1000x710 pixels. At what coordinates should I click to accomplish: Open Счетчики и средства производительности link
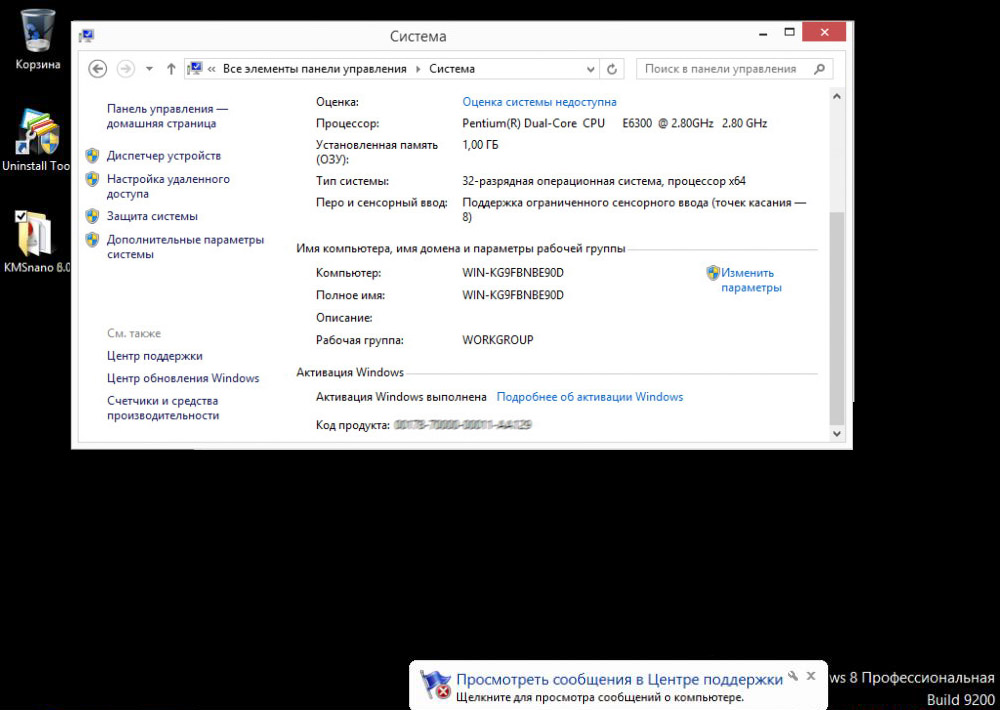pyautogui.click(x=163, y=408)
